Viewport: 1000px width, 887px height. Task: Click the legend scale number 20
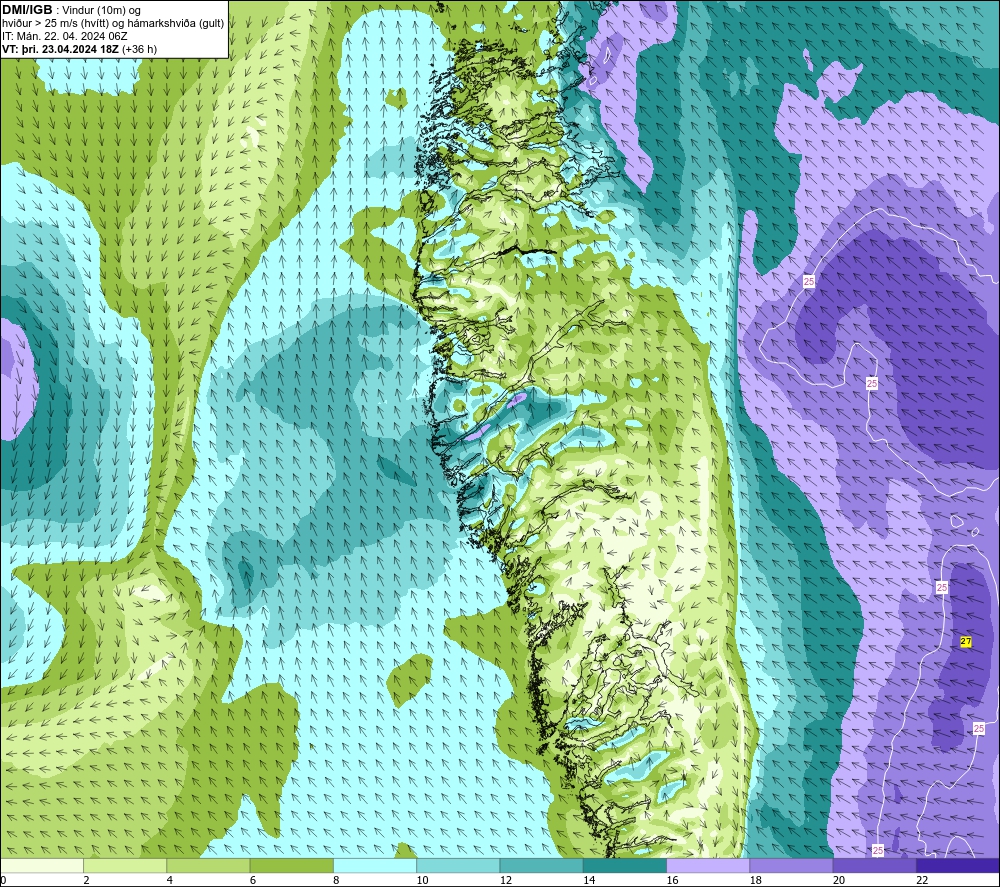(x=839, y=880)
